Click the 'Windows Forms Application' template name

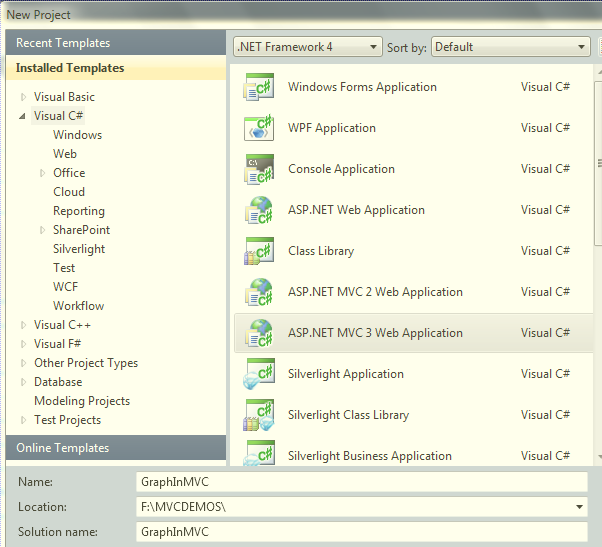pyautogui.click(x=362, y=87)
